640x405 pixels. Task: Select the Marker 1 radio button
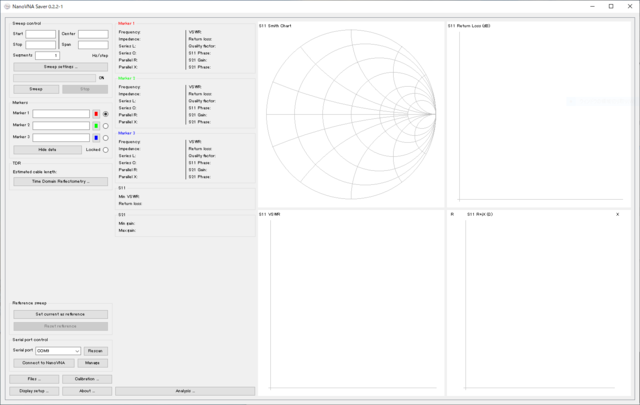106,114
